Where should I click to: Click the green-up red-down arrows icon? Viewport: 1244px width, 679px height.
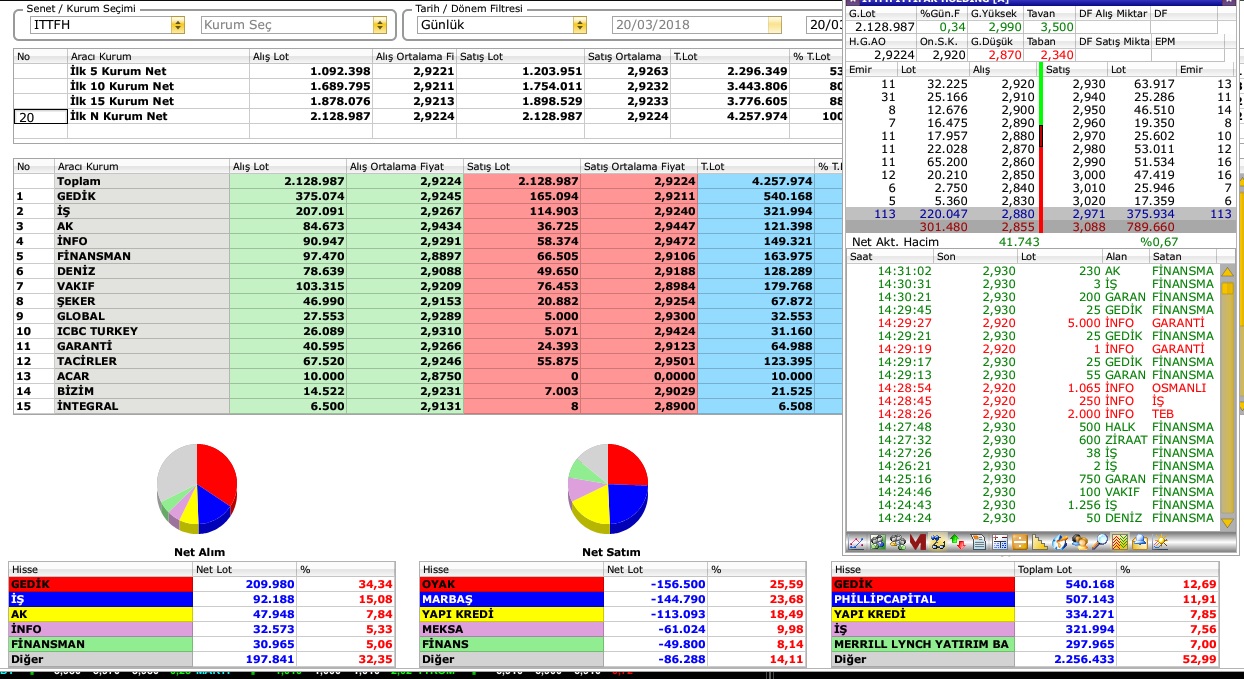point(958,543)
